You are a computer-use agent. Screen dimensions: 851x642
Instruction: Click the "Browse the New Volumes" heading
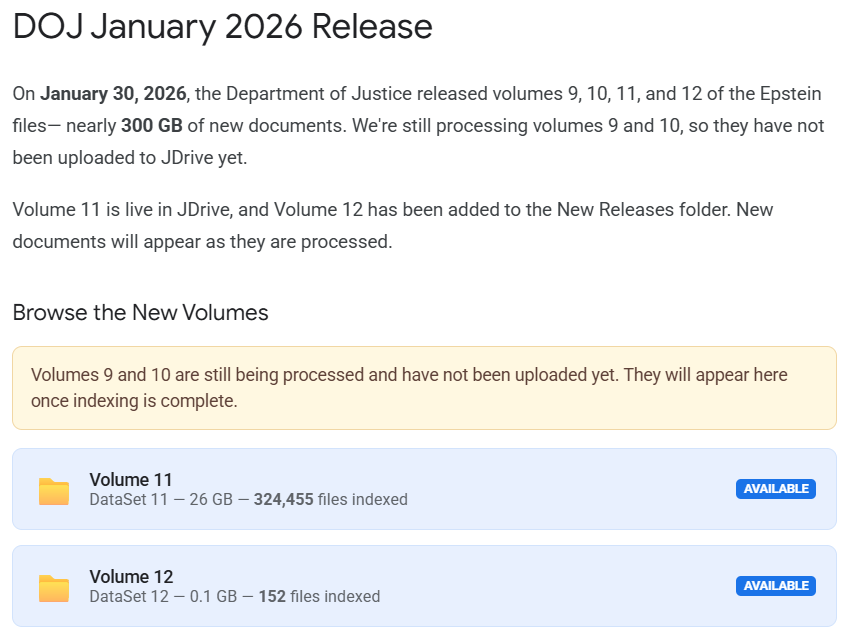tap(140, 312)
